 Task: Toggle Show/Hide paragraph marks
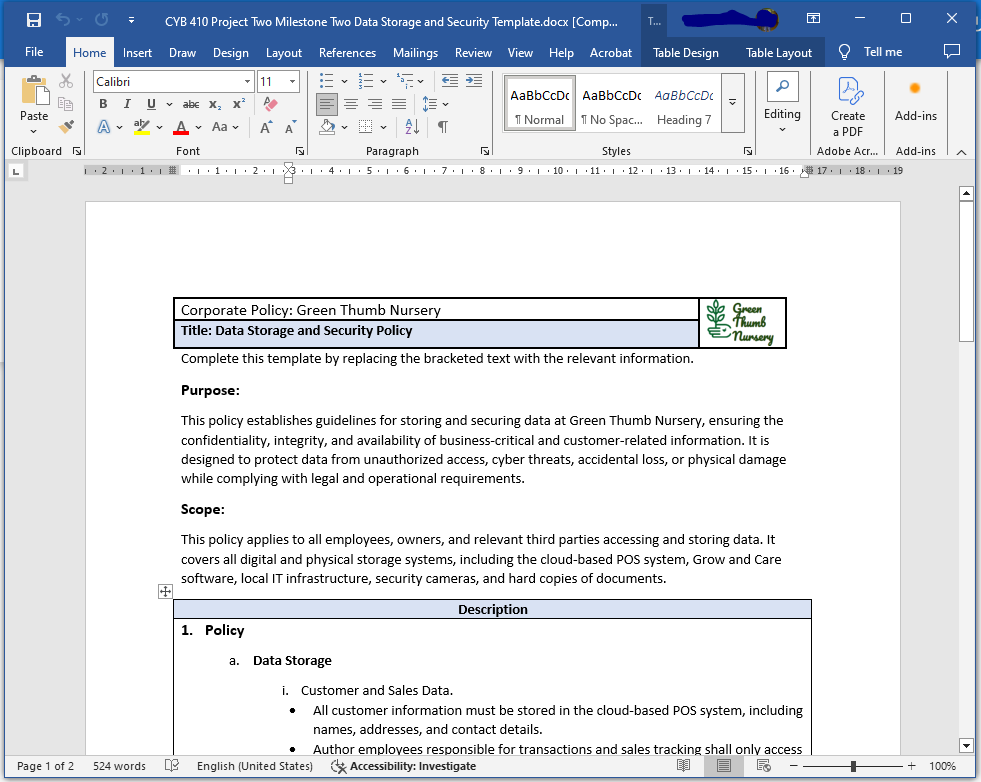click(x=442, y=127)
